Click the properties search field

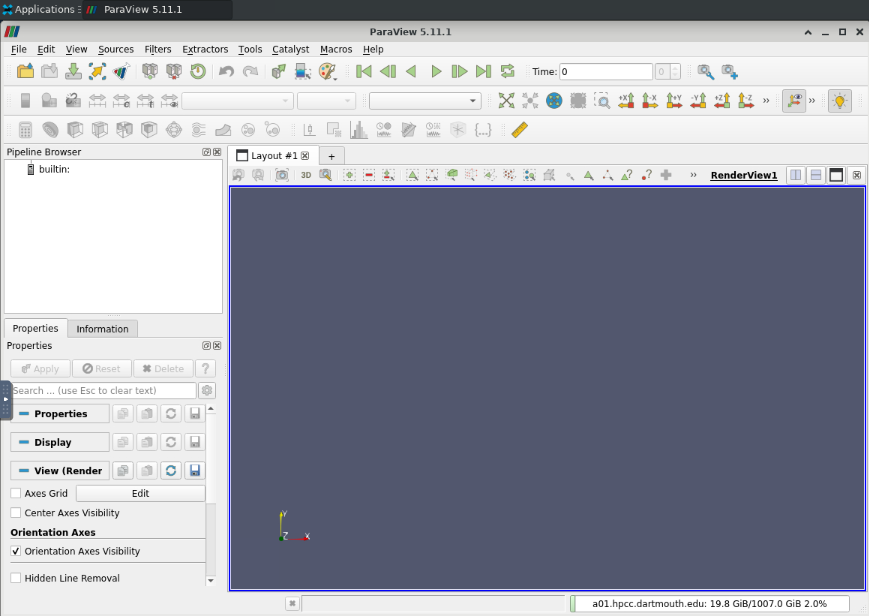pos(104,390)
